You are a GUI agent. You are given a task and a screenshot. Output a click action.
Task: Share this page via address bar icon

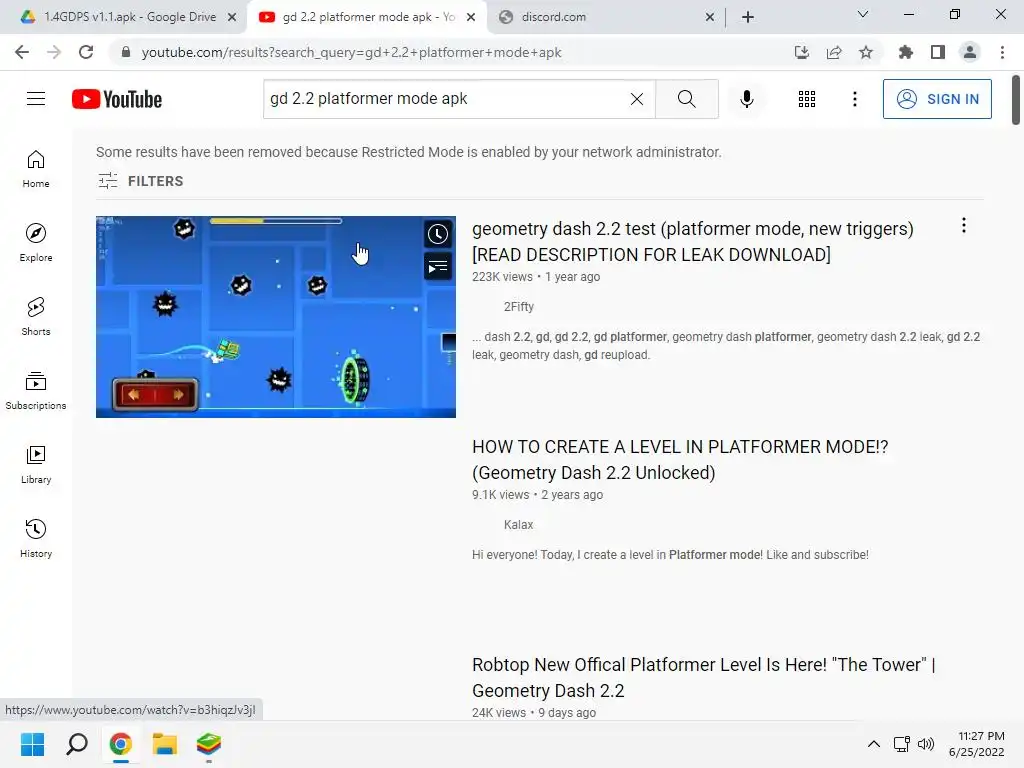(834, 52)
